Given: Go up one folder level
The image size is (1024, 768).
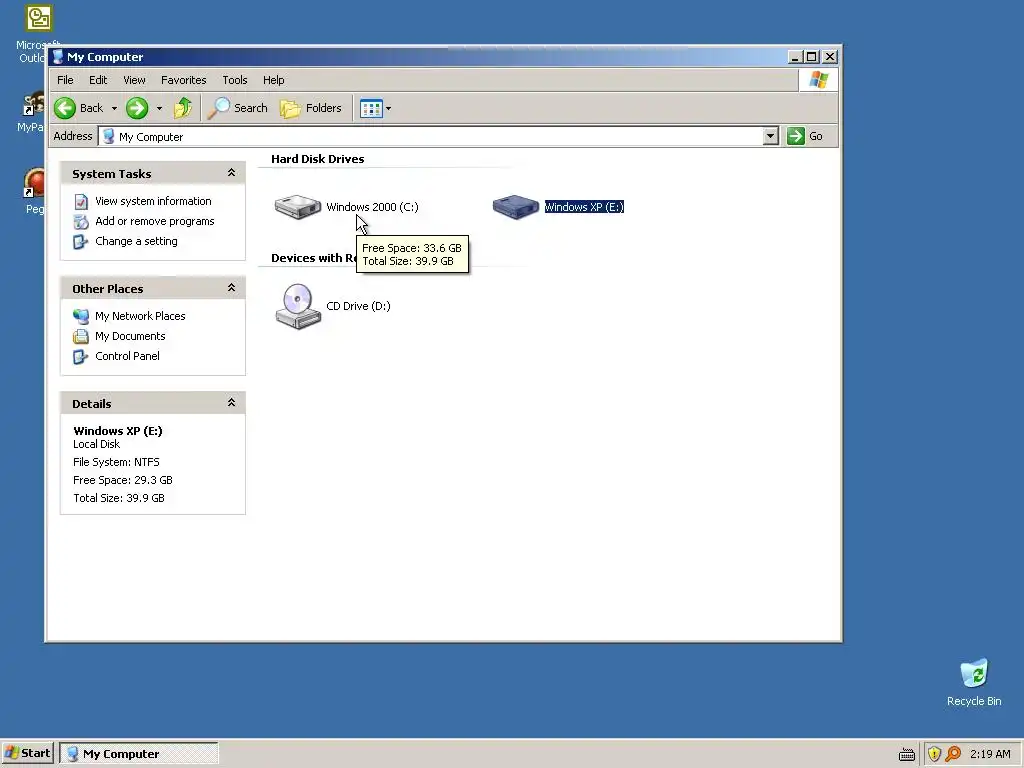Looking at the screenshot, I should tap(183, 108).
